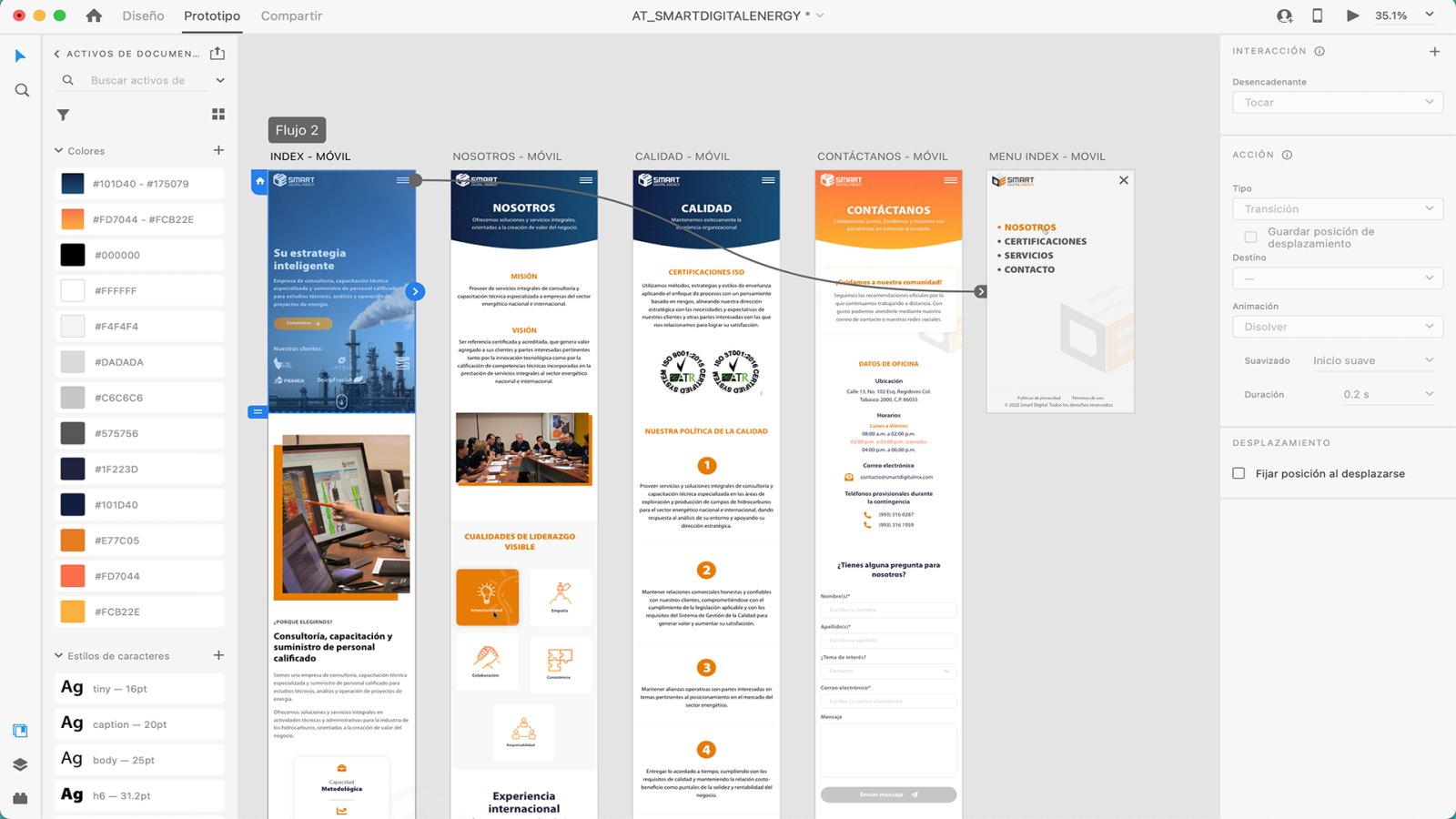The image size is (1456, 819).
Task: Expand the Duración 0.2 s dropdown
Action: pos(1387,394)
